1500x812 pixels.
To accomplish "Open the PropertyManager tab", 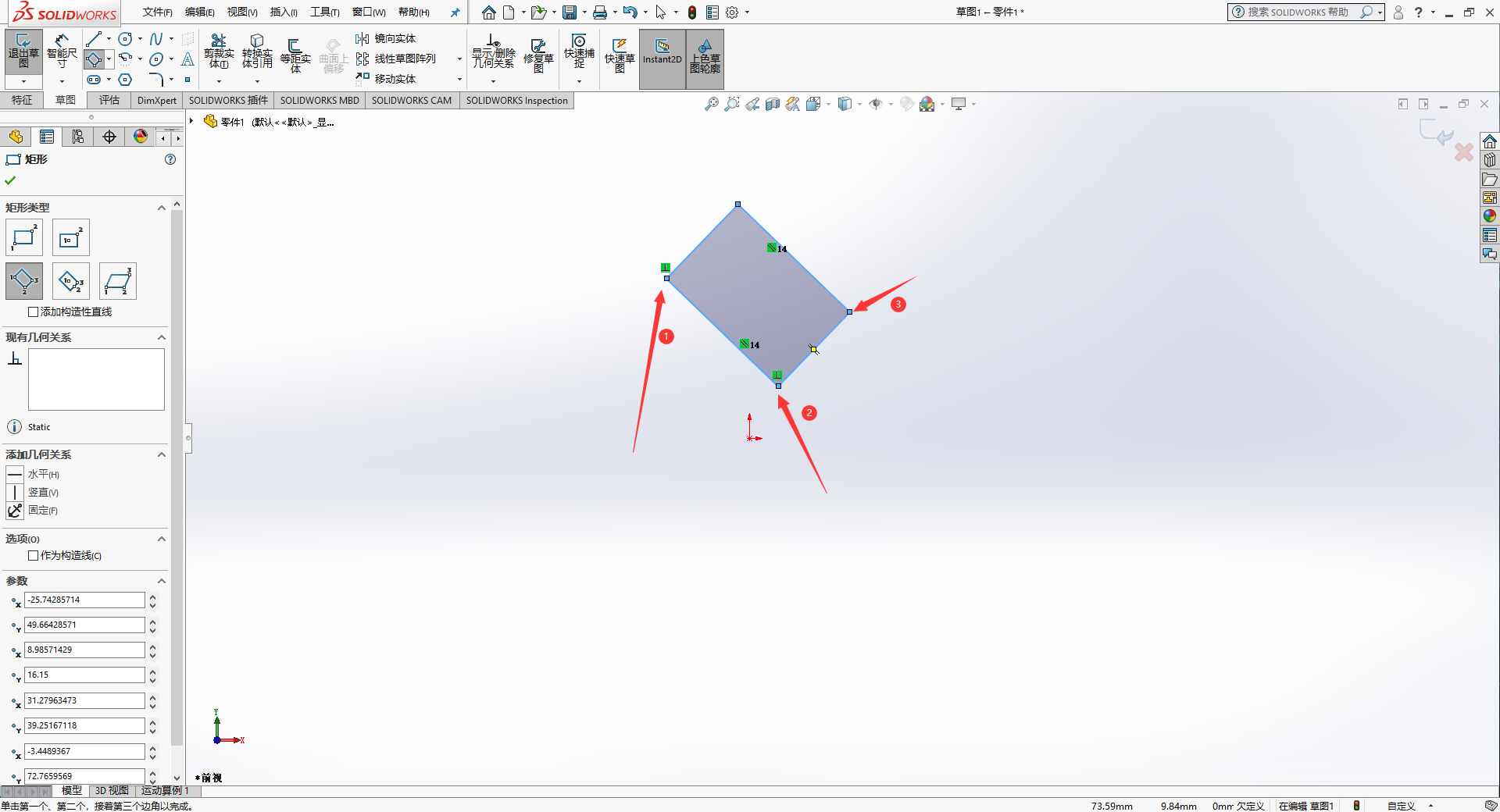I will click(x=47, y=137).
